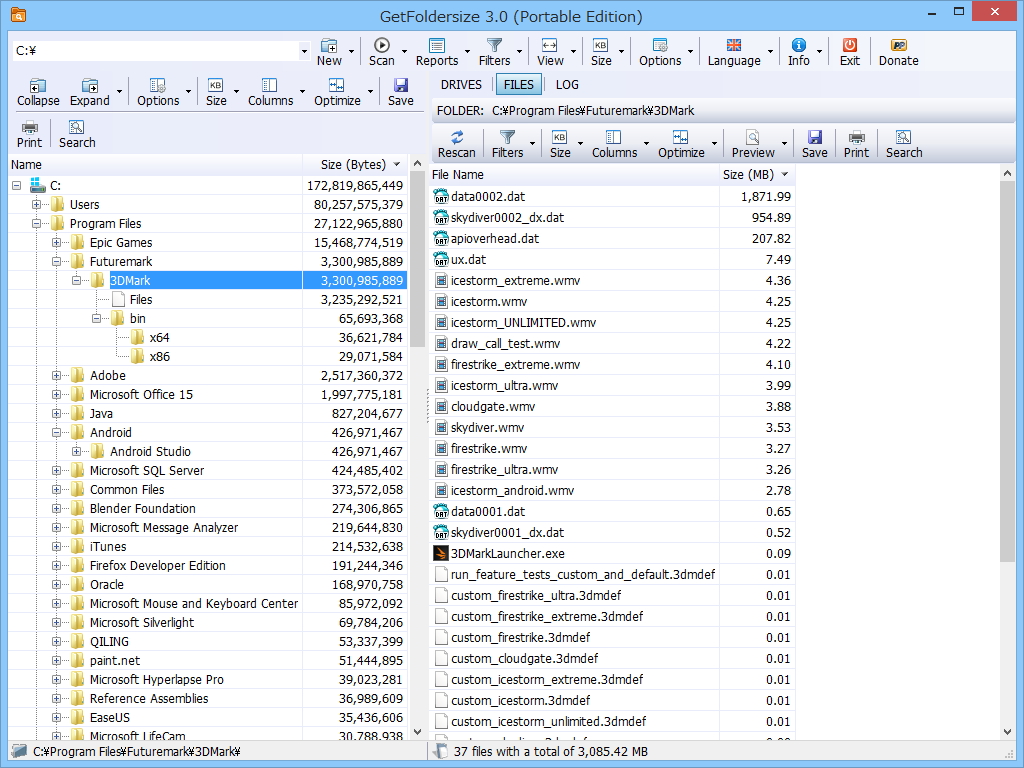Click folder tree Optimize icon

[x=337, y=92]
